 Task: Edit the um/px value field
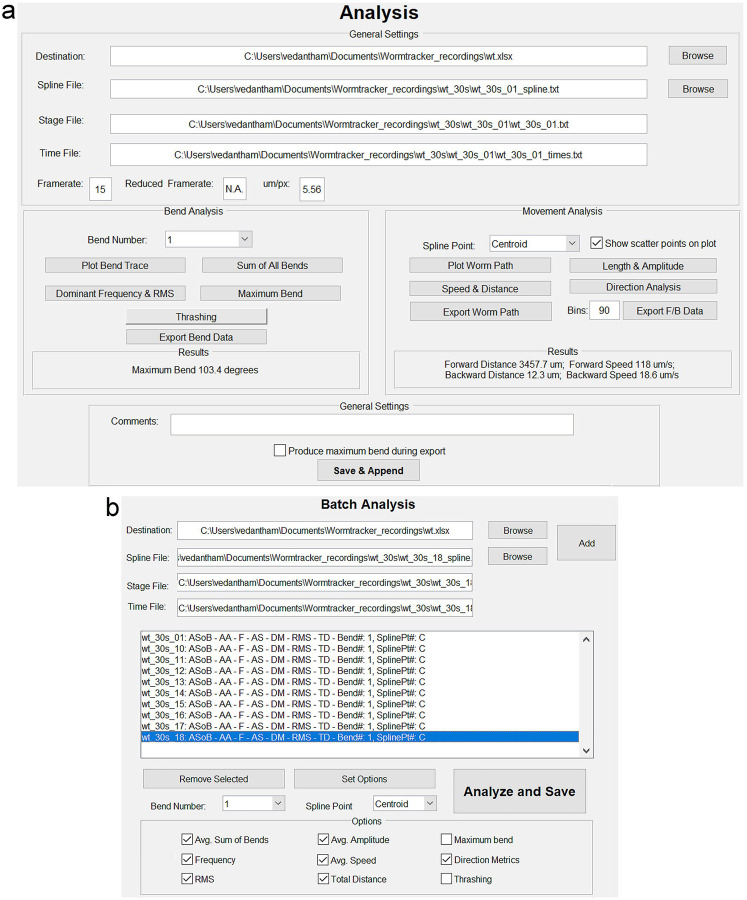tap(312, 189)
